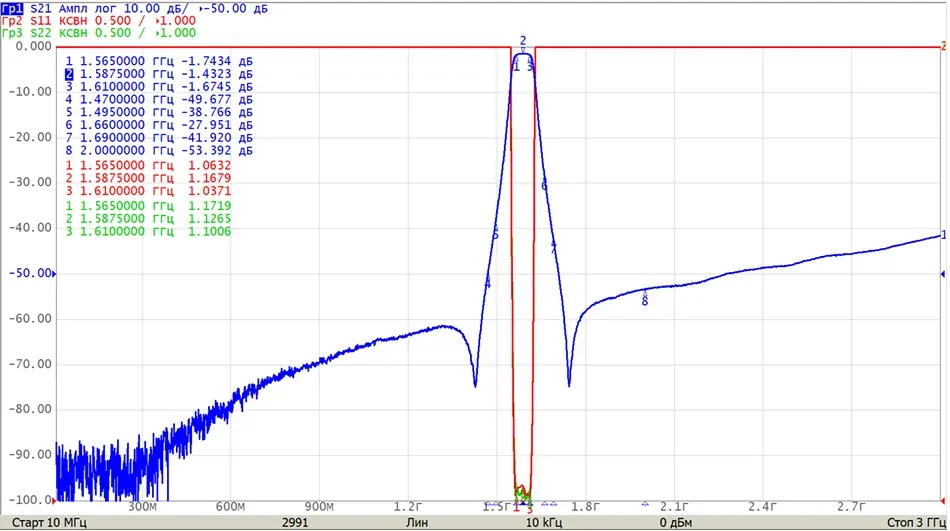The image size is (950, 531).
Task: Select blue marker row 8 at 2.0000000 ГГц
Action: [159, 150]
